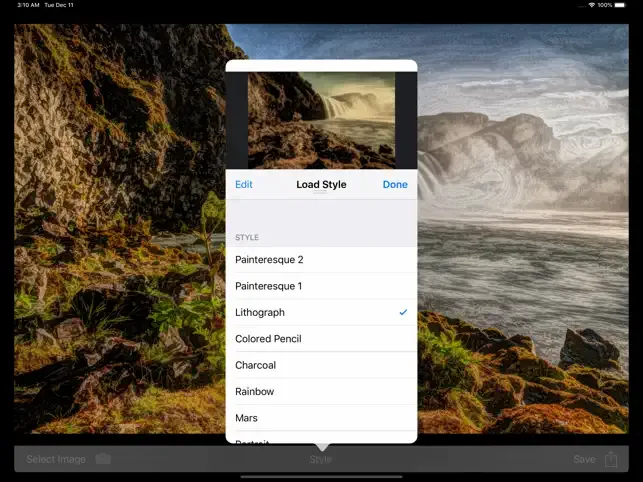
Task: Tap the camera icon beside Select Image
Action: click(x=103, y=459)
